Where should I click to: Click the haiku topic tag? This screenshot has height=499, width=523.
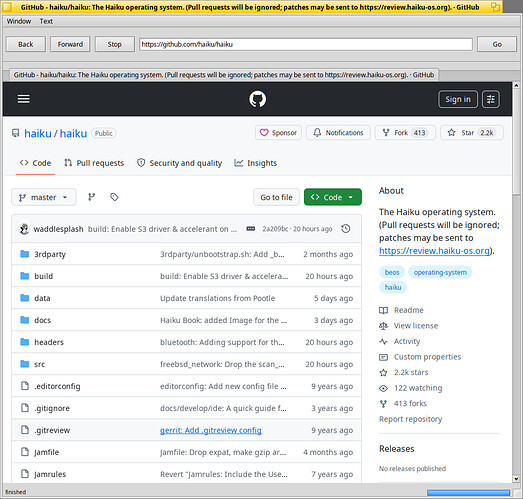[393, 287]
